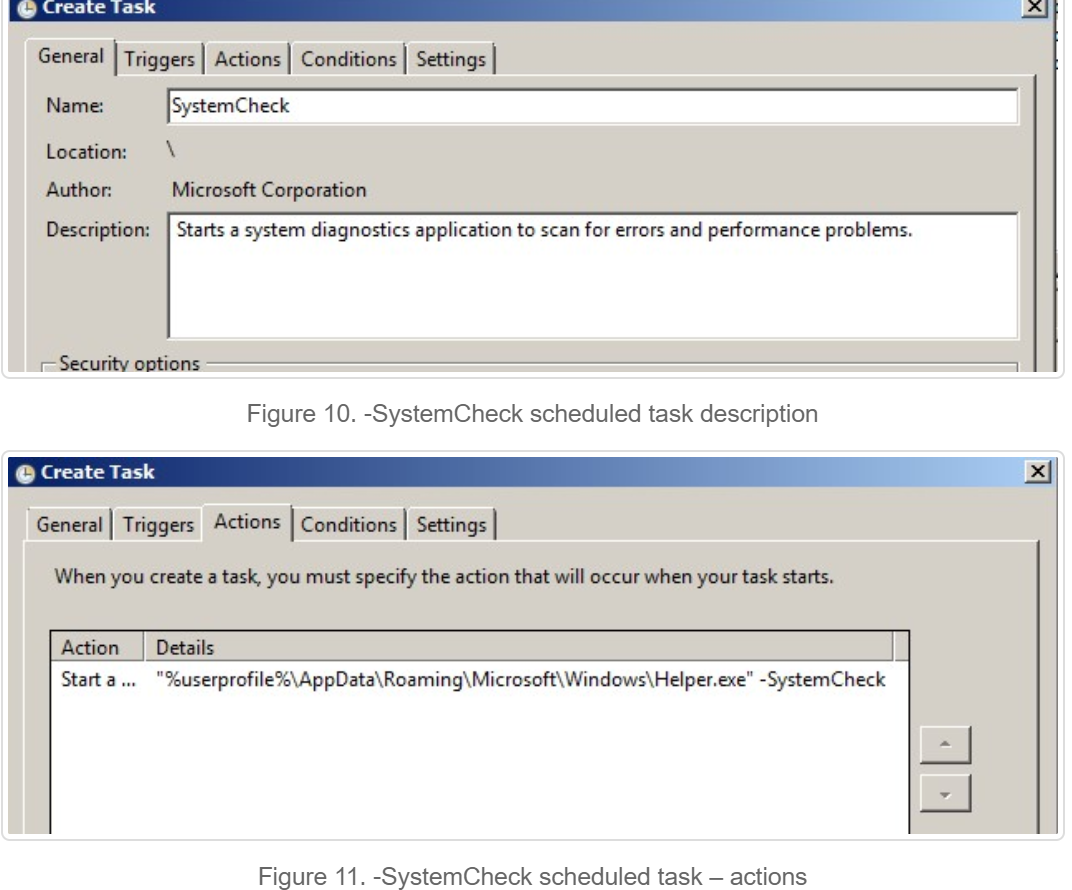Select General tab in Figure 10 dialog
The height and width of the screenshot is (890, 1072).
click(x=70, y=58)
